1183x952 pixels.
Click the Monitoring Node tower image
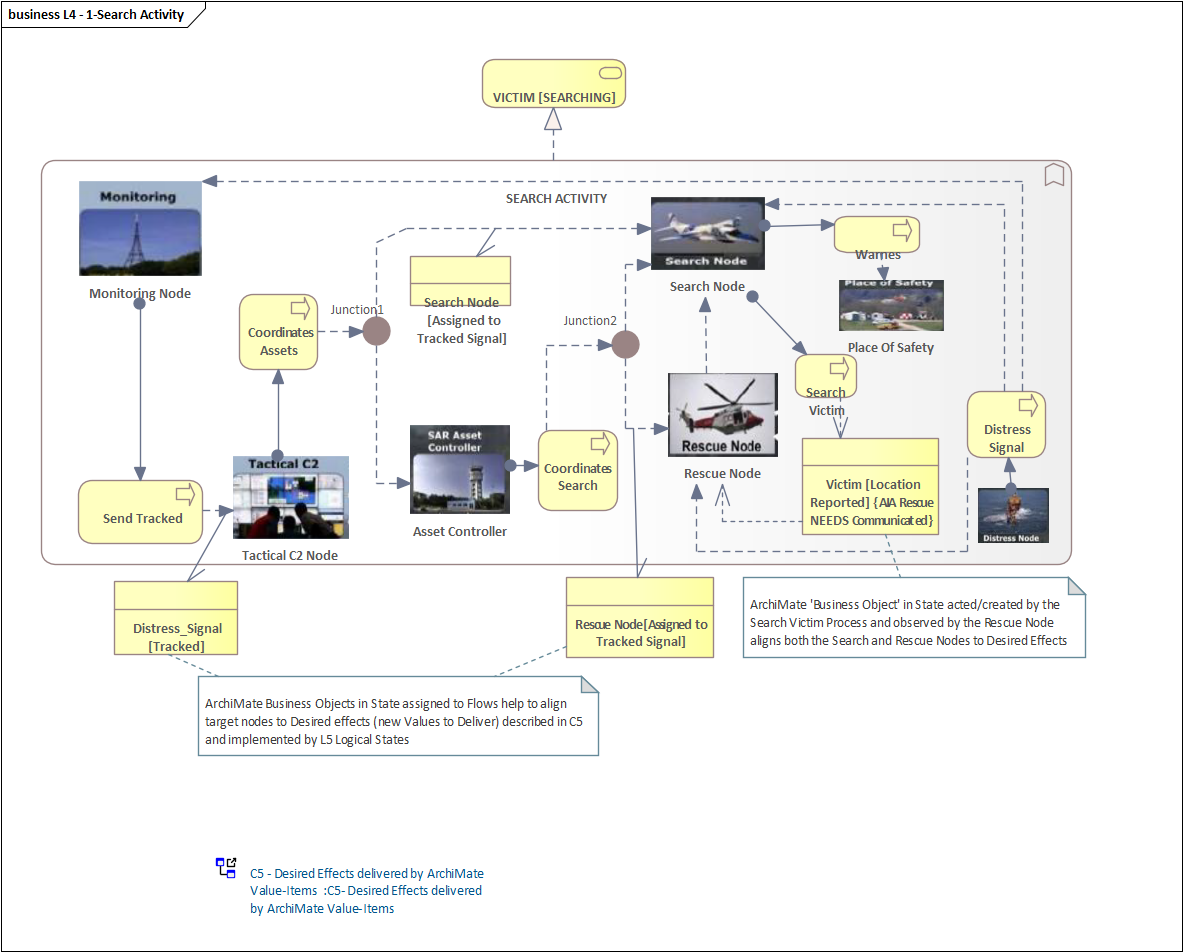[x=140, y=229]
